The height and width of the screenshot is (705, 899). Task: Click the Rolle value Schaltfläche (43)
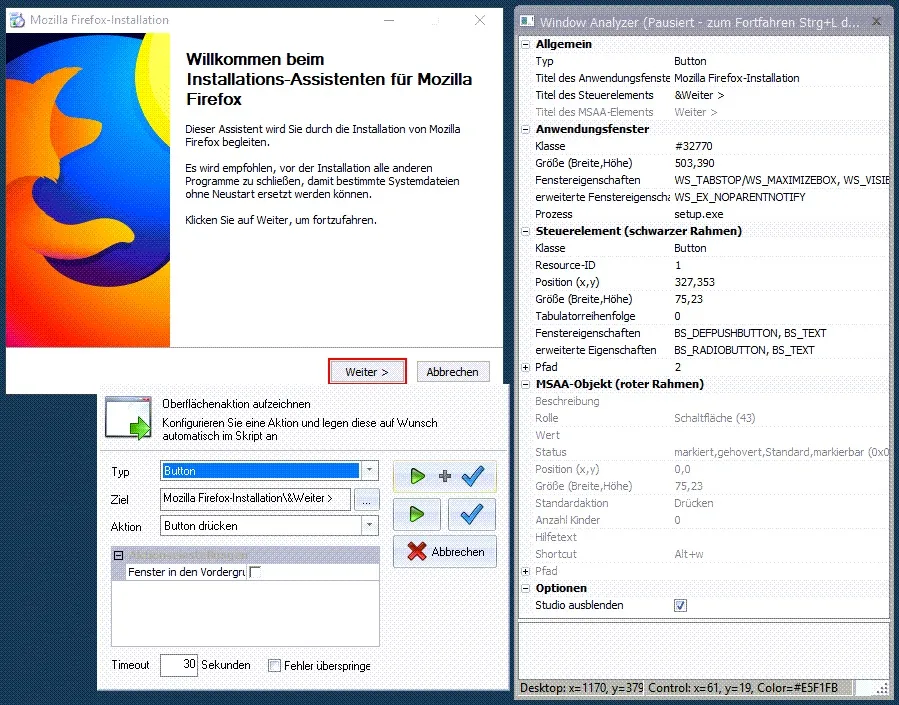pos(714,418)
